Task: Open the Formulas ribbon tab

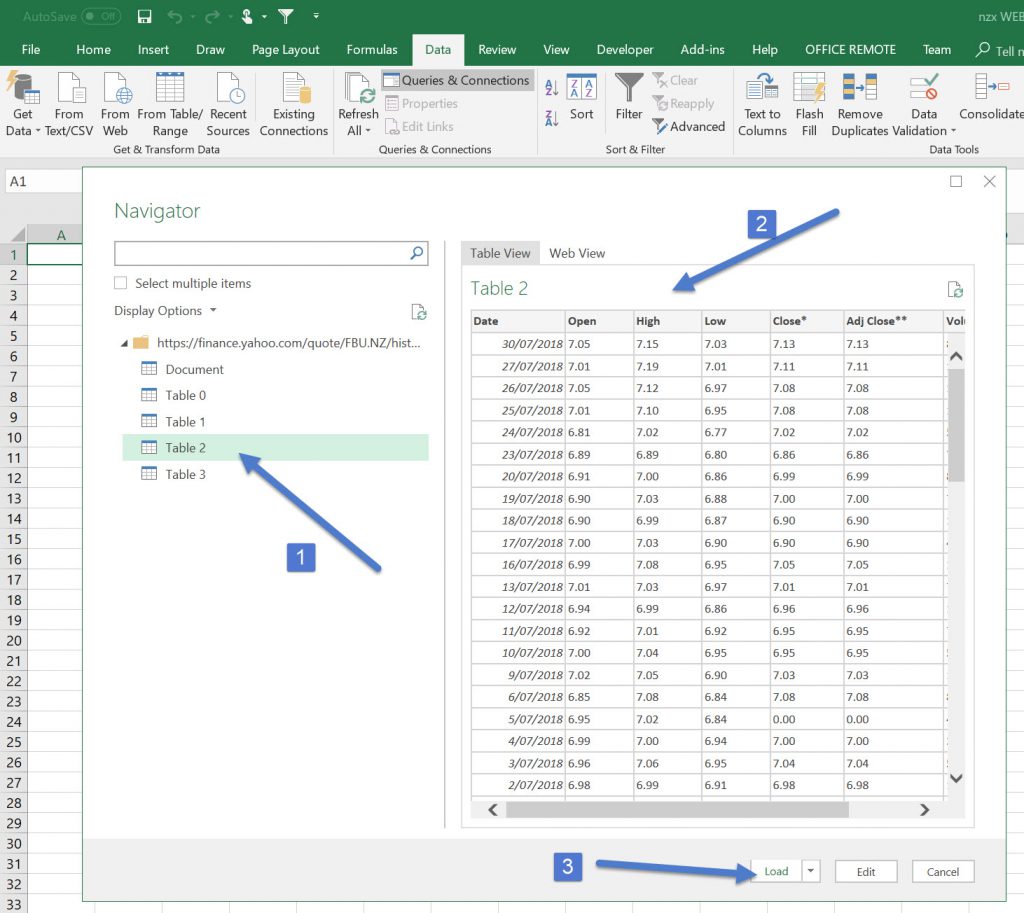Action: 372,49
